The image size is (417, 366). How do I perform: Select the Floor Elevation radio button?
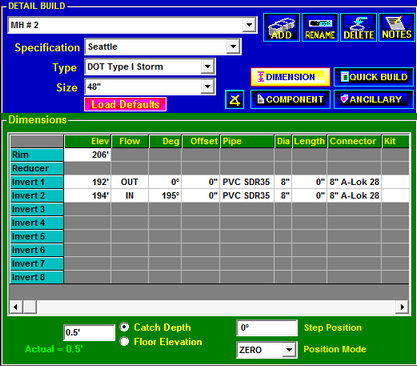click(124, 341)
